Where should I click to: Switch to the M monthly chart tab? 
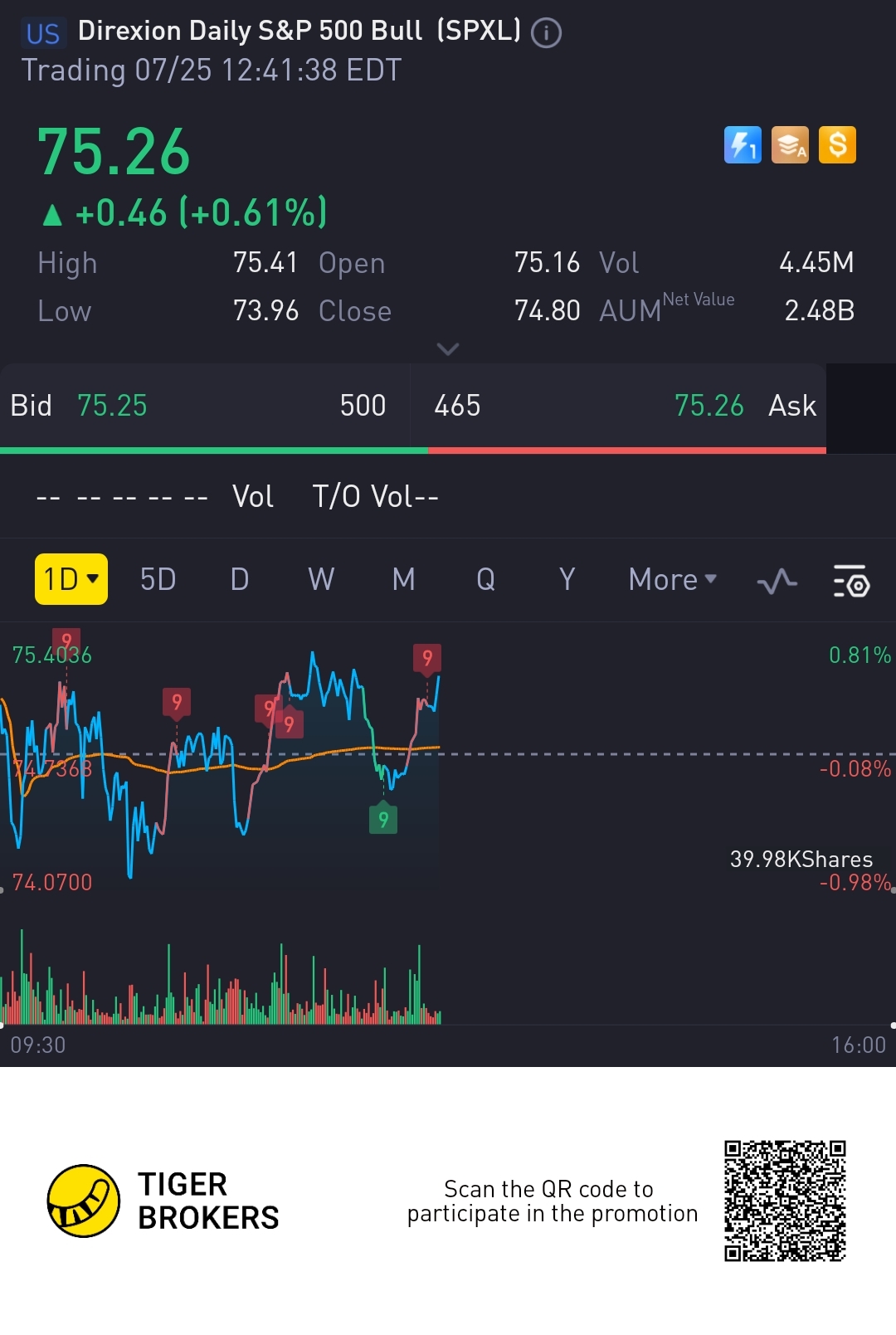pyautogui.click(x=403, y=579)
